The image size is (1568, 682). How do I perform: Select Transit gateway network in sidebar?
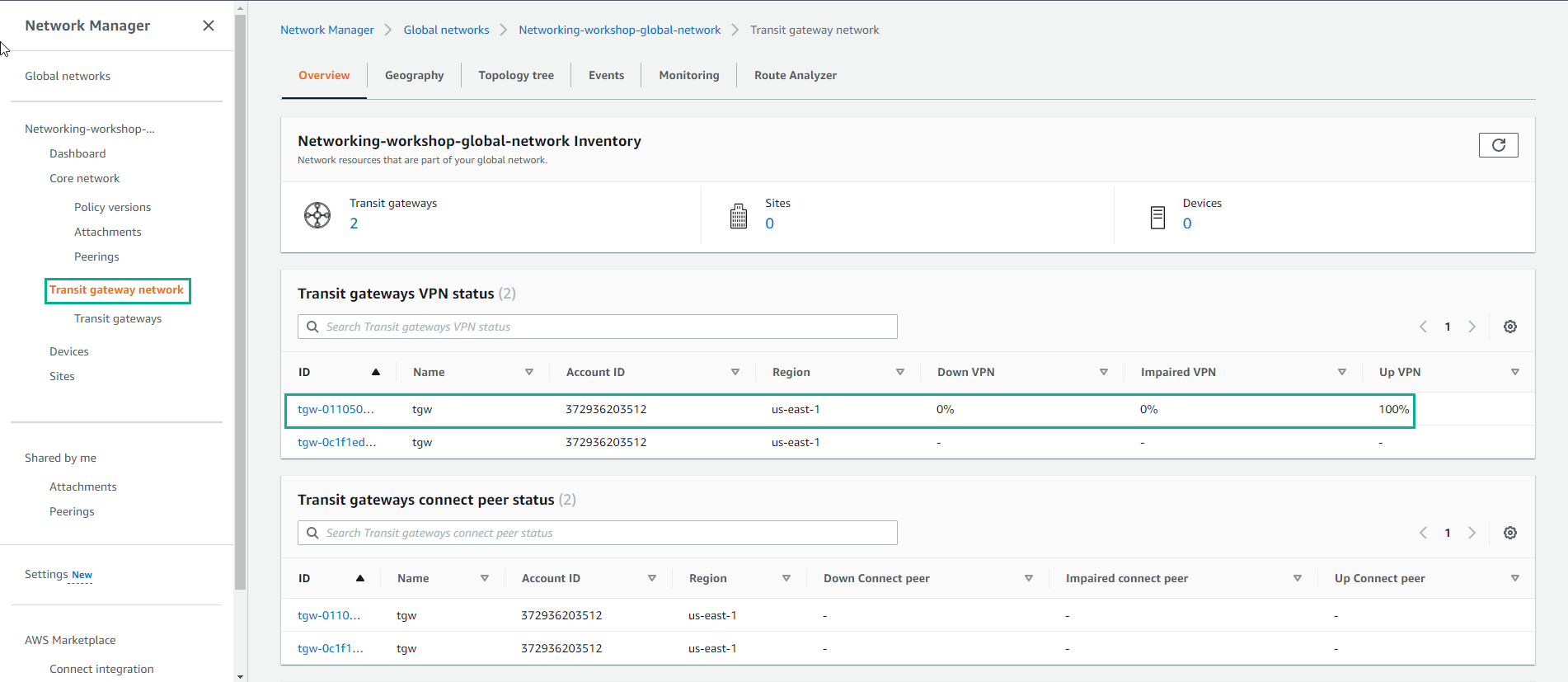click(x=116, y=289)
